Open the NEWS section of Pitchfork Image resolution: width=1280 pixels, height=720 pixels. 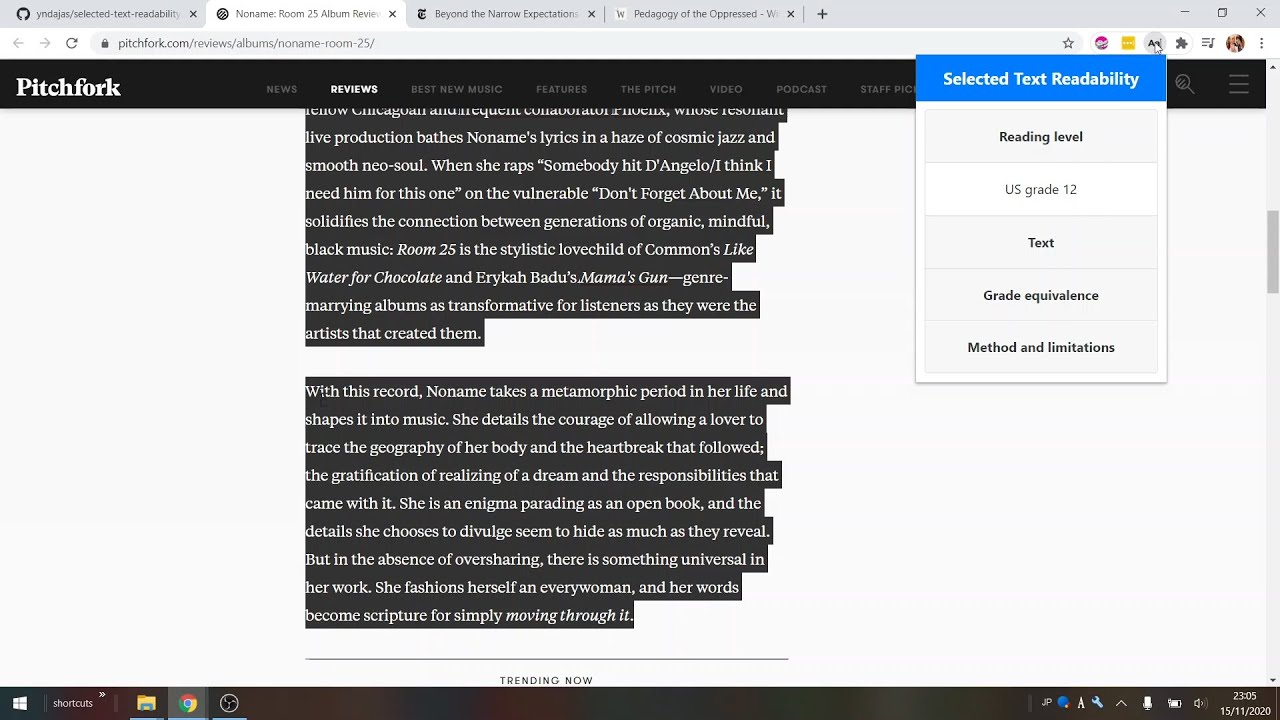(x=282, y=89)
